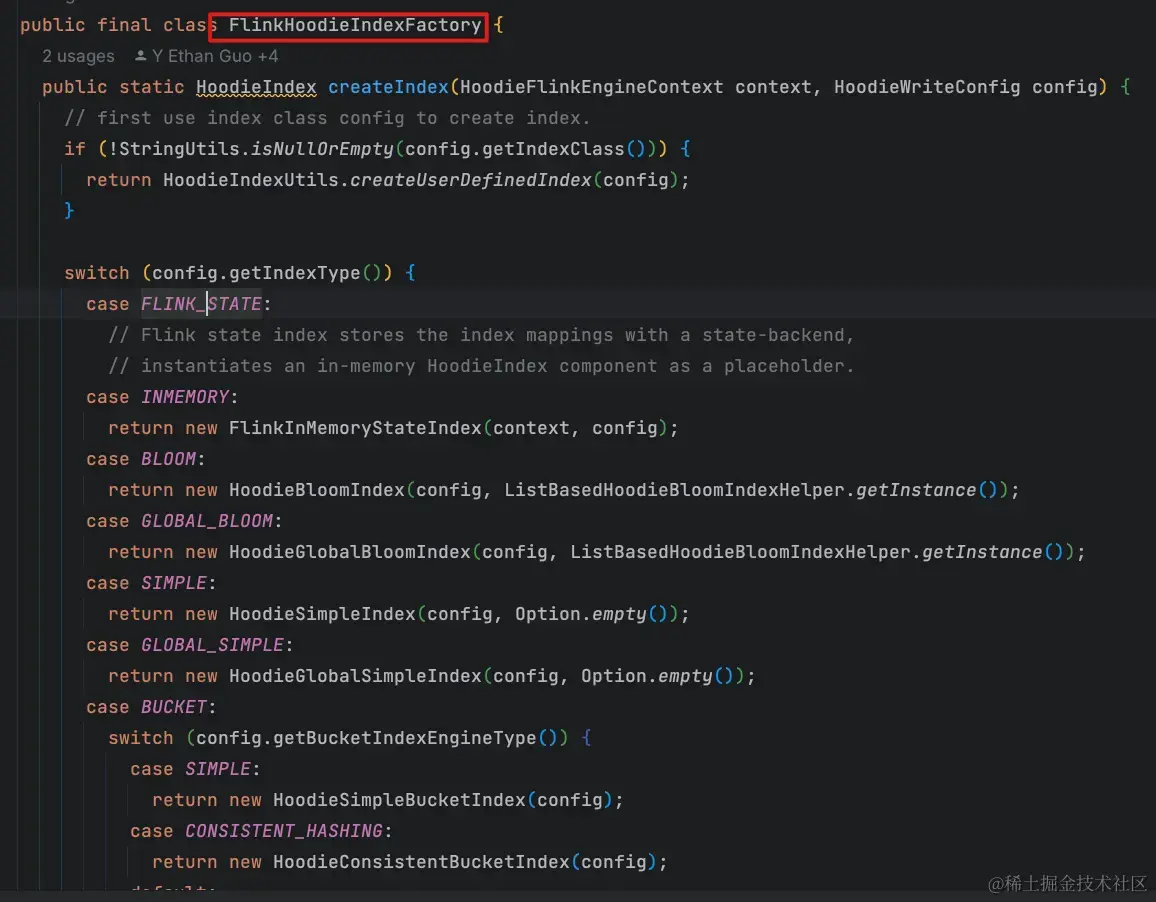Click HoodieFlinkEngineContext parameter type

pyautogui.click(x=591, y=87)
